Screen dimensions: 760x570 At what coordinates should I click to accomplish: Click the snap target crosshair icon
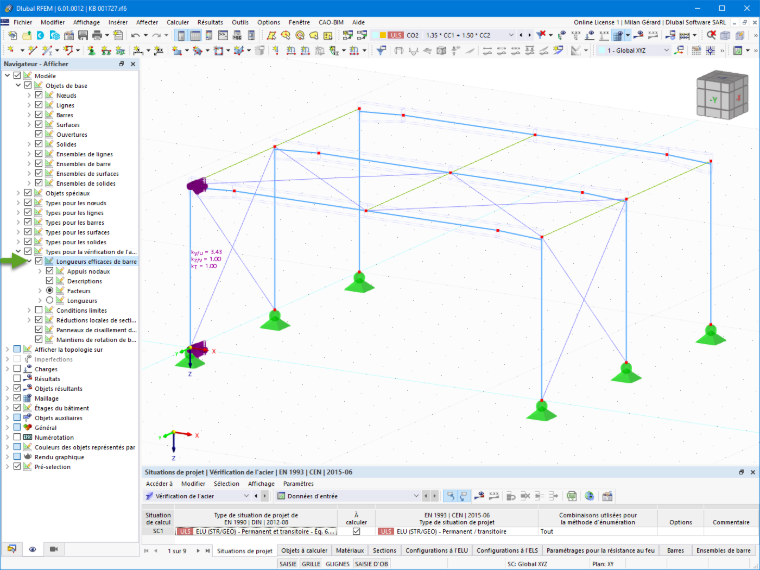pyautogui.click(x=711, y=50)
